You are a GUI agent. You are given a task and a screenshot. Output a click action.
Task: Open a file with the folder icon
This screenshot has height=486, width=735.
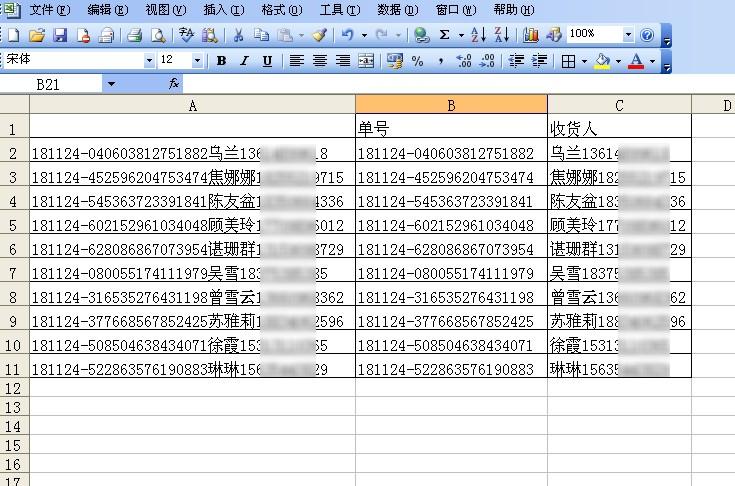37,35
